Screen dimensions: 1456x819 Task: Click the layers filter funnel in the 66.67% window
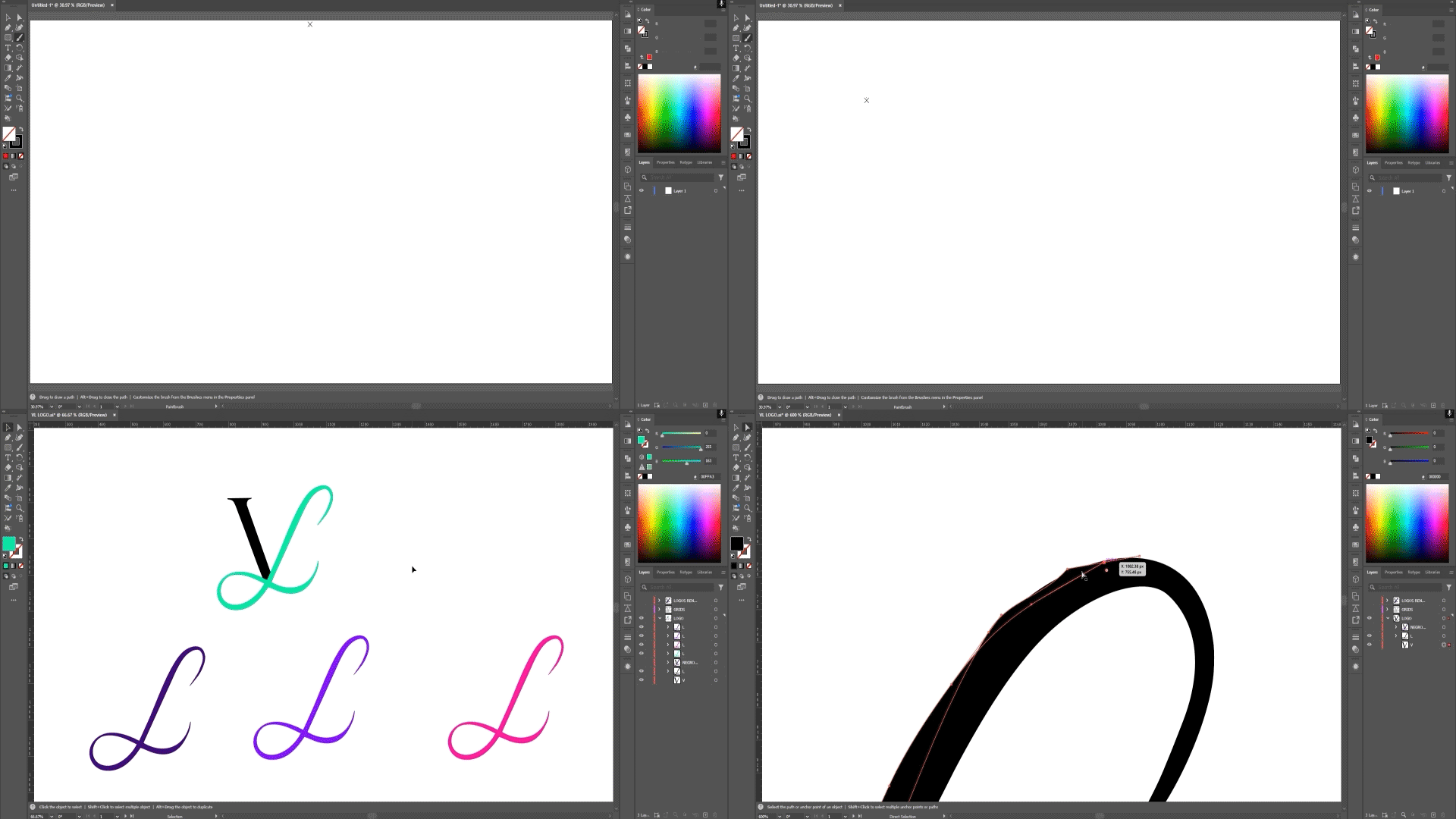point(720,587)
